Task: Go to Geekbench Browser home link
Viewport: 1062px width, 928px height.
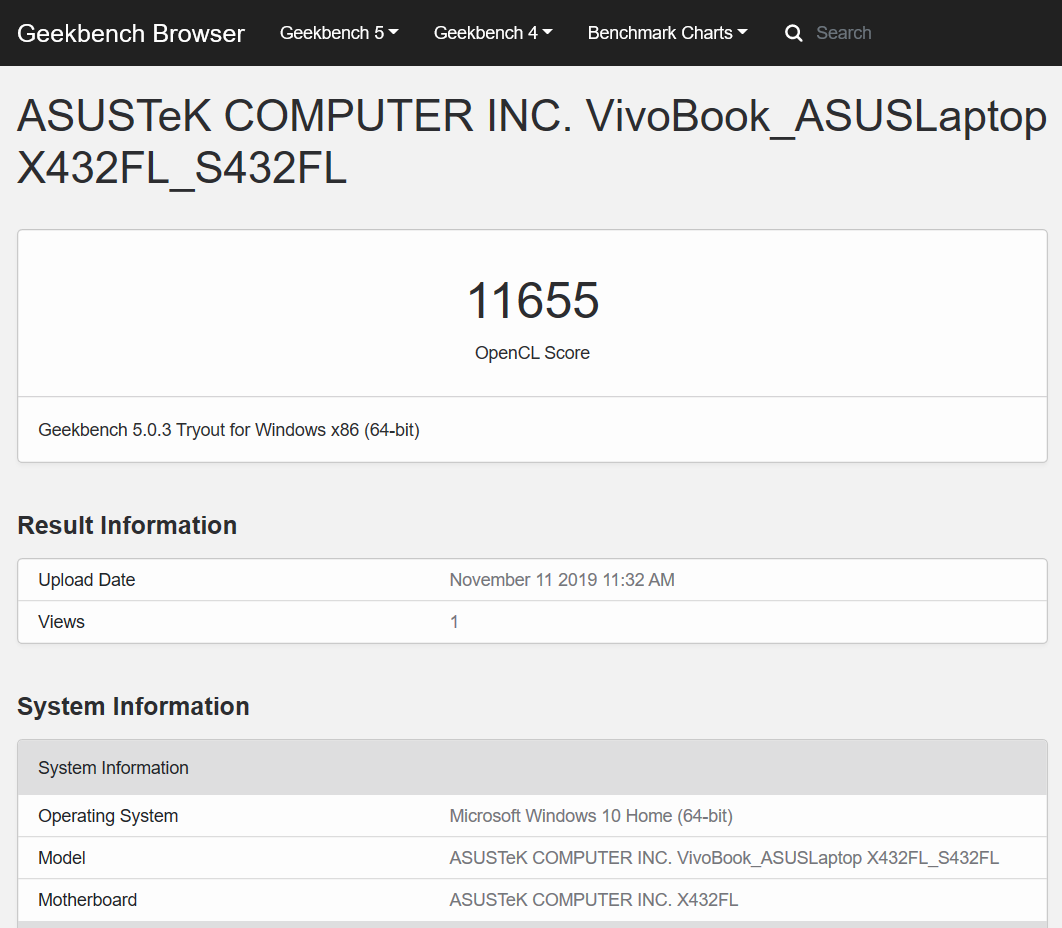Action: [x=131, y=33]
